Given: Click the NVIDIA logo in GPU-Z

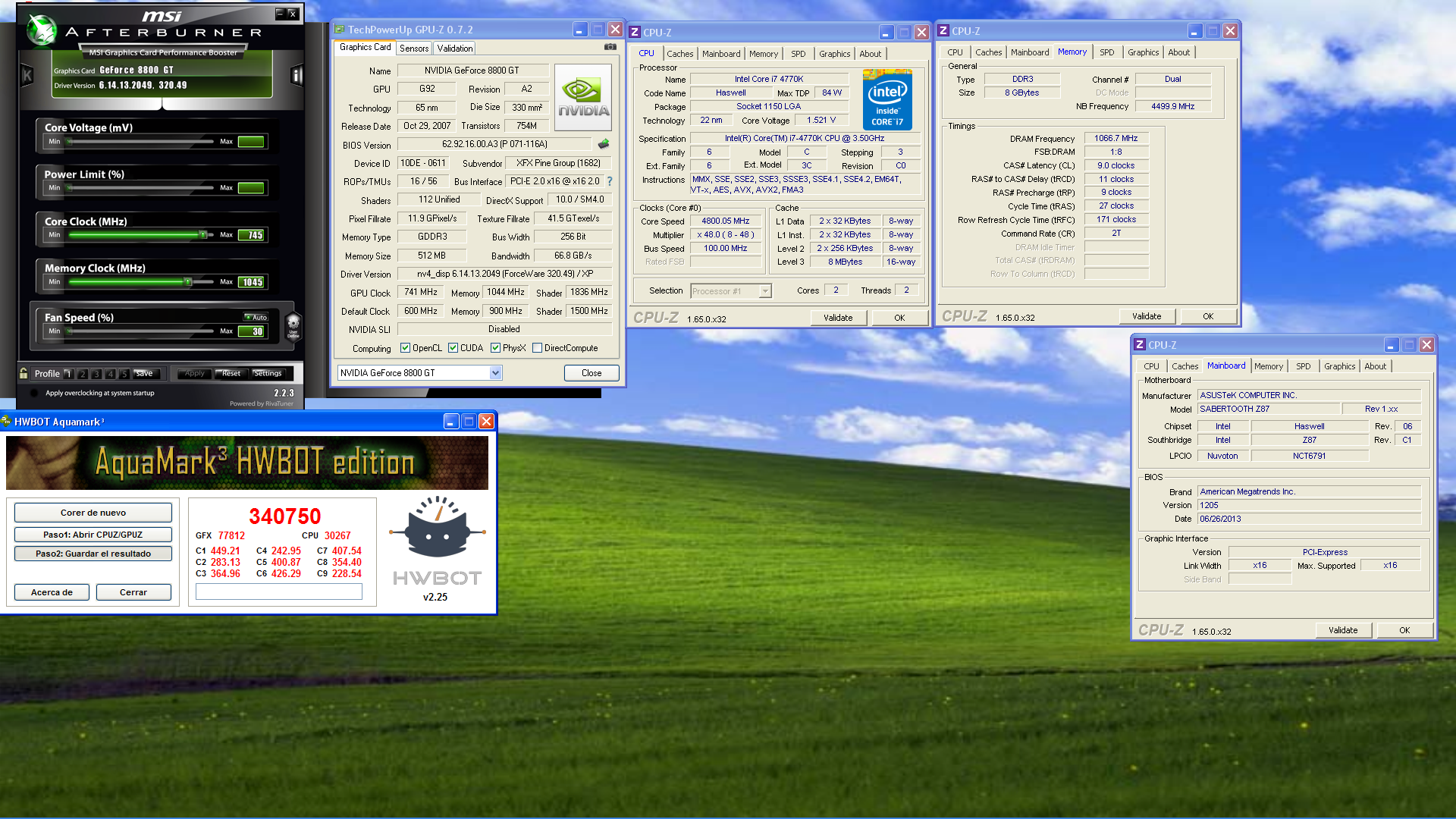Looking at the screenshot, I should (x=583, y=97).
